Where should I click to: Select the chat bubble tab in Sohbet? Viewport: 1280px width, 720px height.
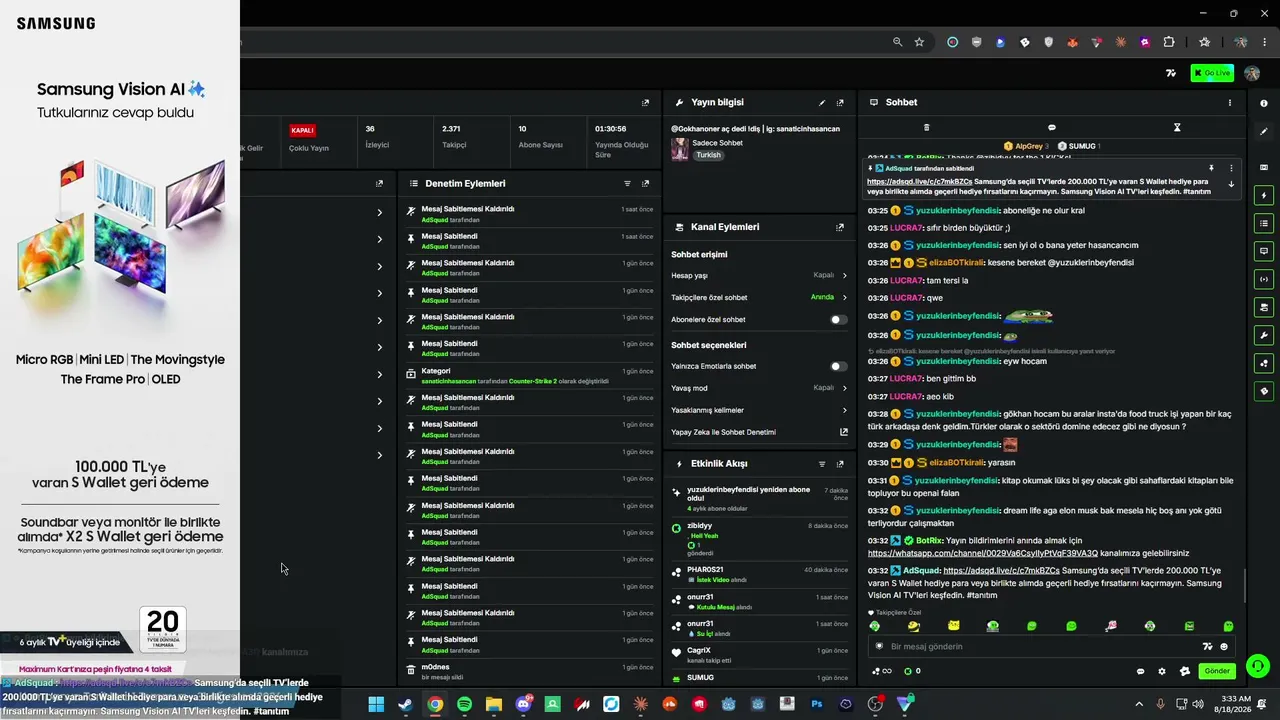pos(1052,128)
